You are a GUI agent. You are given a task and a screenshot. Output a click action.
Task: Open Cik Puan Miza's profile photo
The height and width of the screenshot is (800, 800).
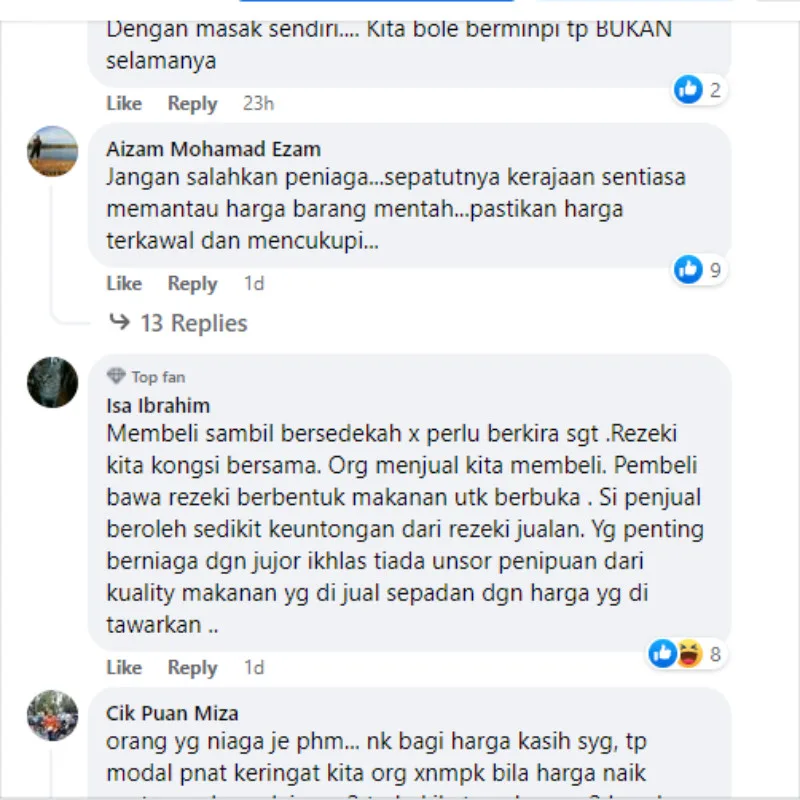coord(53,715)
